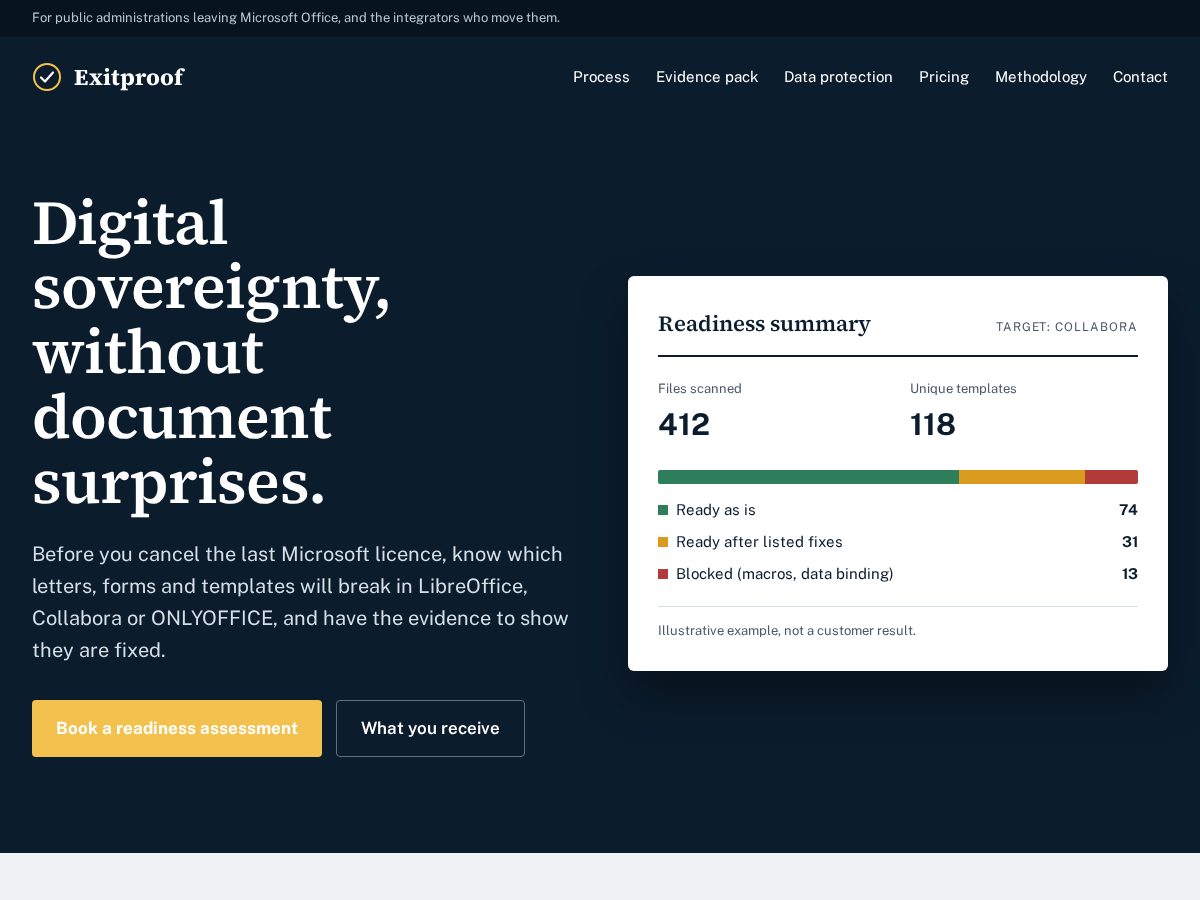The width and height of the screenshot is (1200, 900).
Task: Click the Files scanned label
Action: click(x=700, y=389)
